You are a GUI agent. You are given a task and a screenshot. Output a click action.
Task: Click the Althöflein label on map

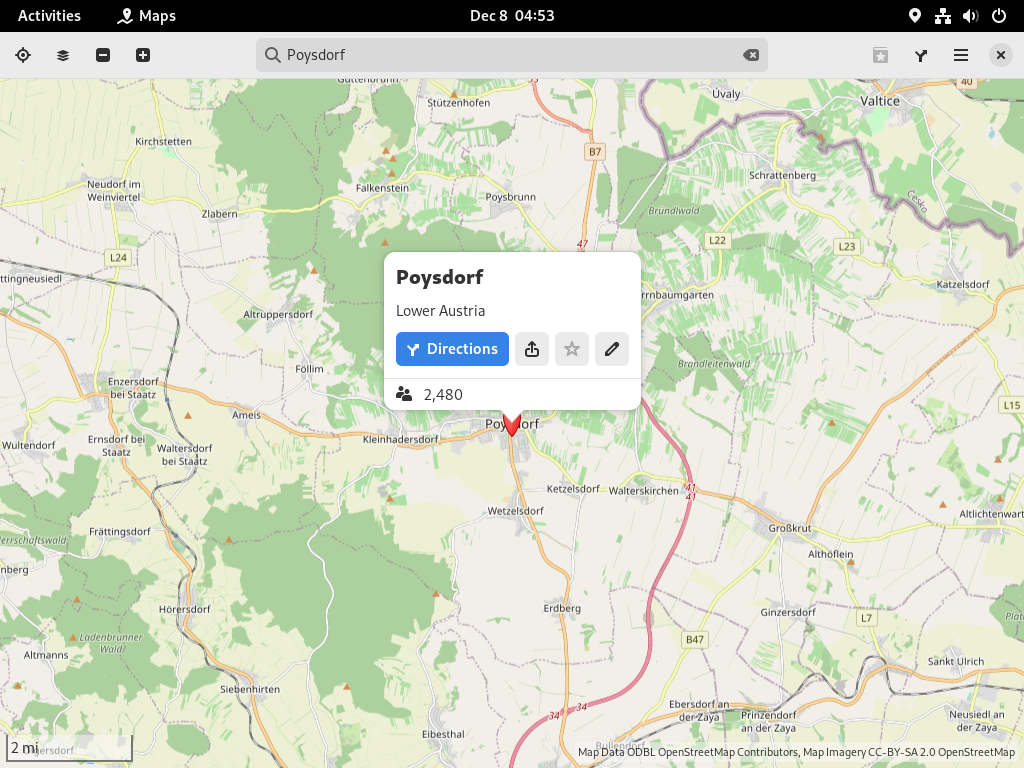pos(831,554)
